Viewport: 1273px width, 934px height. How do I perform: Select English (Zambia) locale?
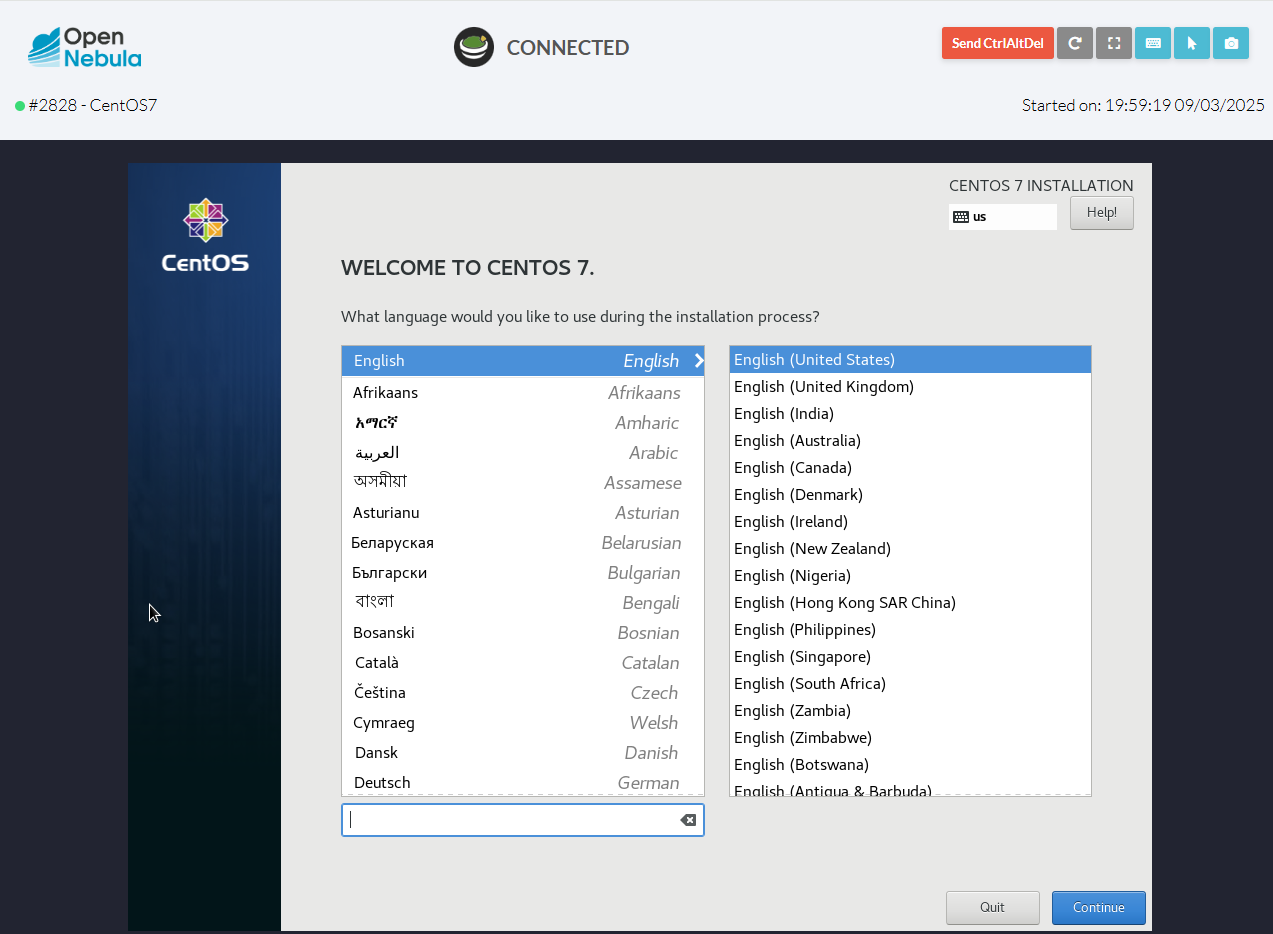point(910,711)
